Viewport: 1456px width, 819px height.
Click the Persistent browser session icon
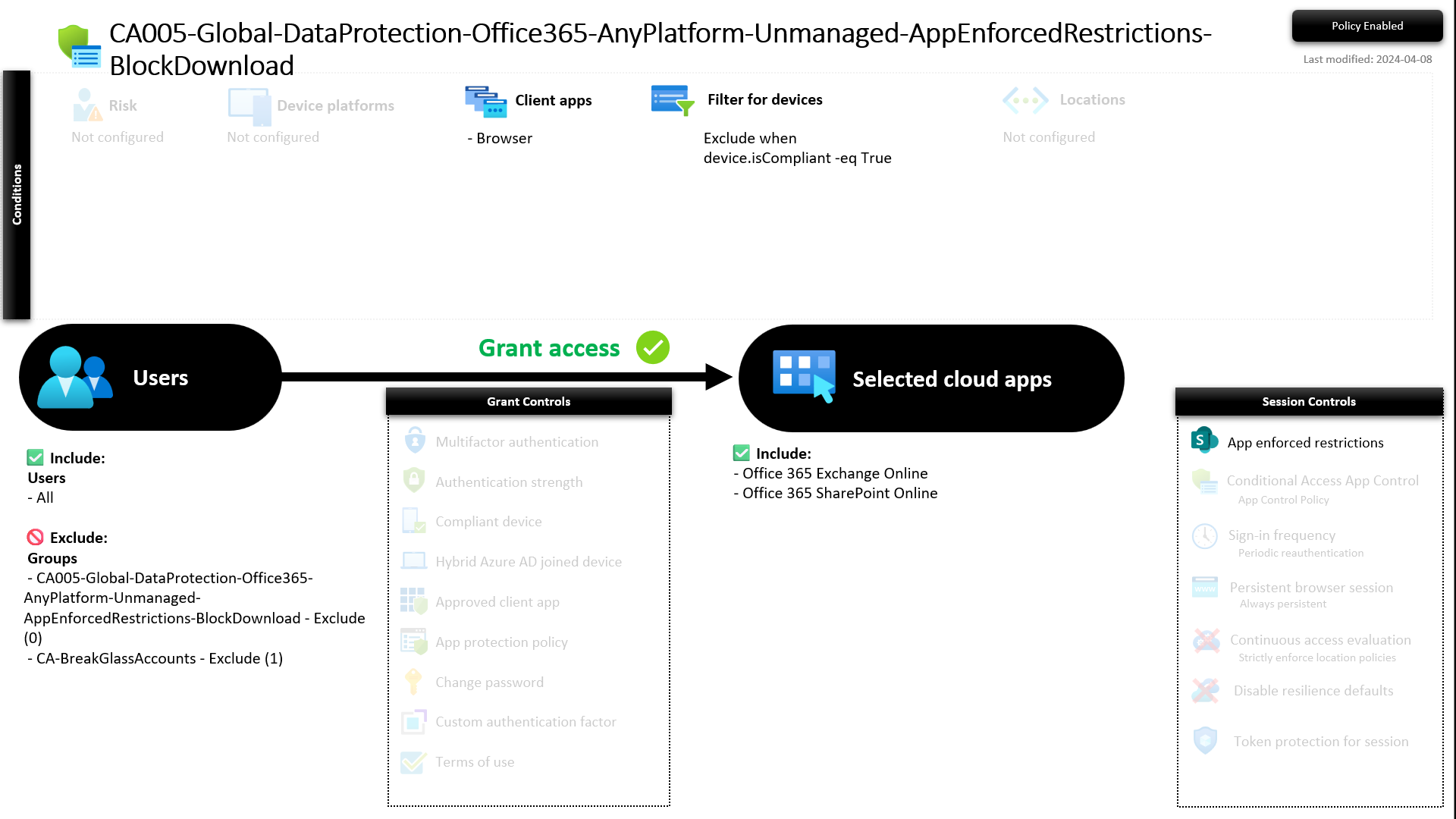[1205, 587]
